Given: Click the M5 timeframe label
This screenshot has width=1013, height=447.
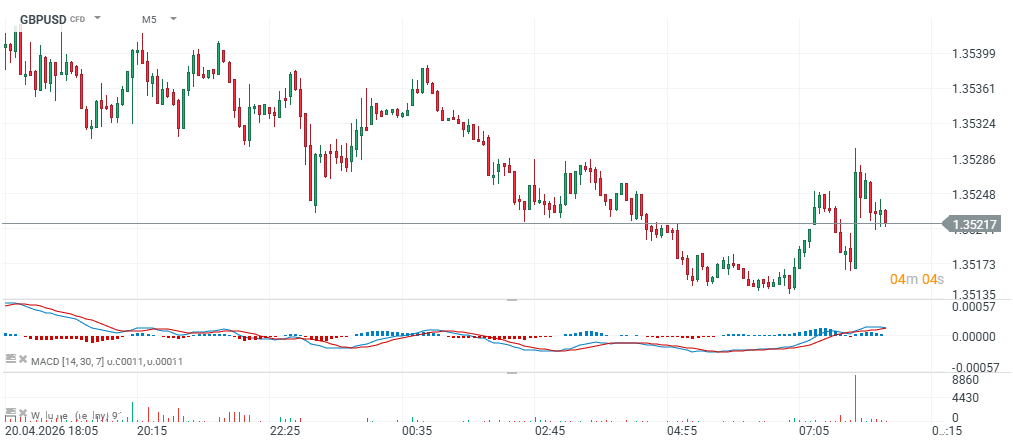Looking at the screenshot, I should [x=148, y=19].
